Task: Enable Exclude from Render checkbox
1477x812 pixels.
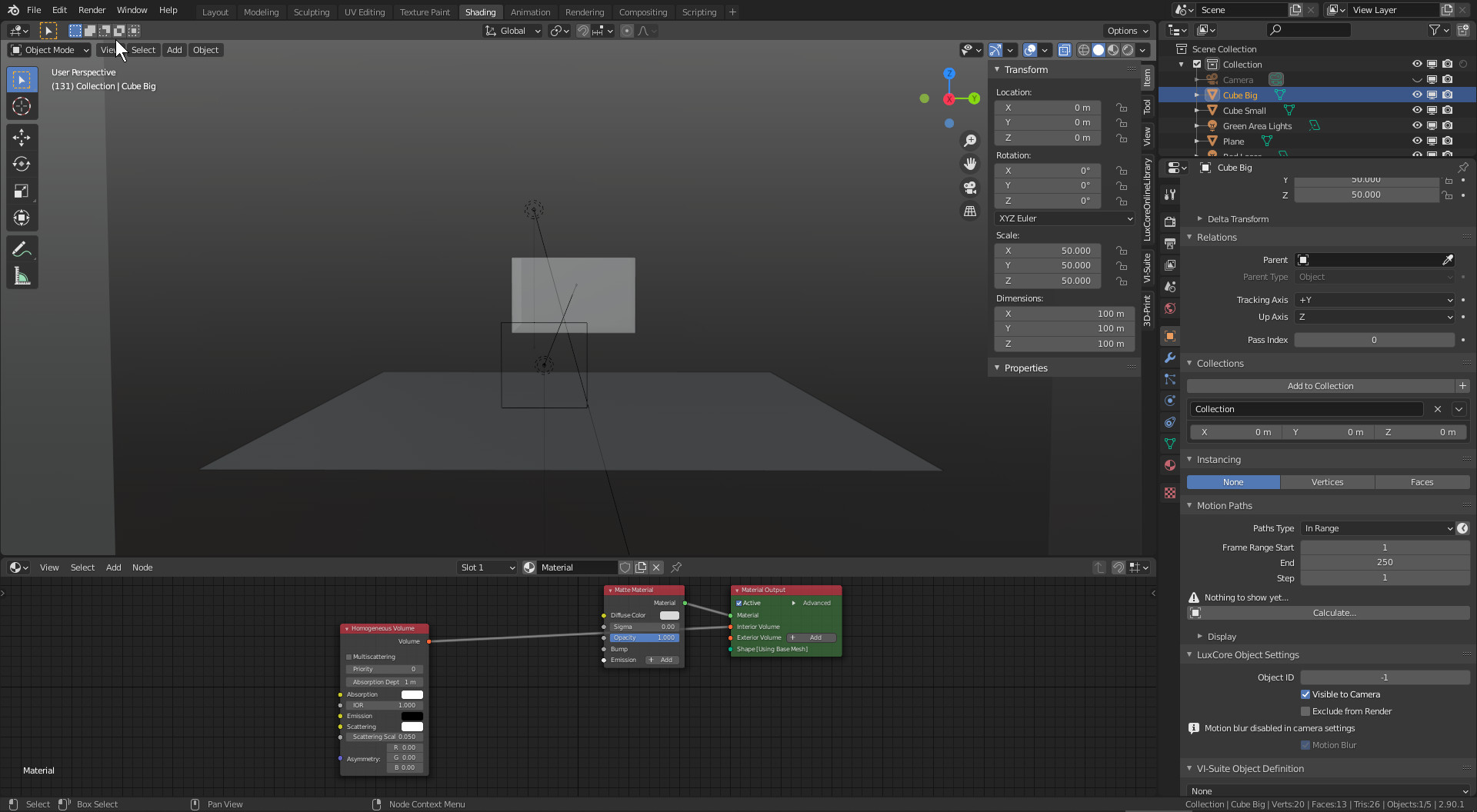Action: coord(1305,711)
